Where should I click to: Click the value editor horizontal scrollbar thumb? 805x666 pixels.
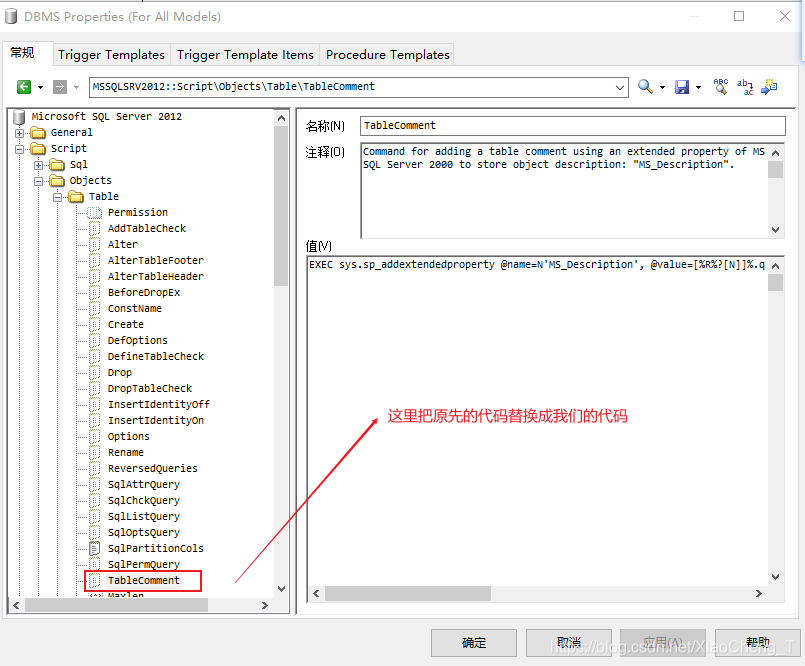(x=408, y=594)
